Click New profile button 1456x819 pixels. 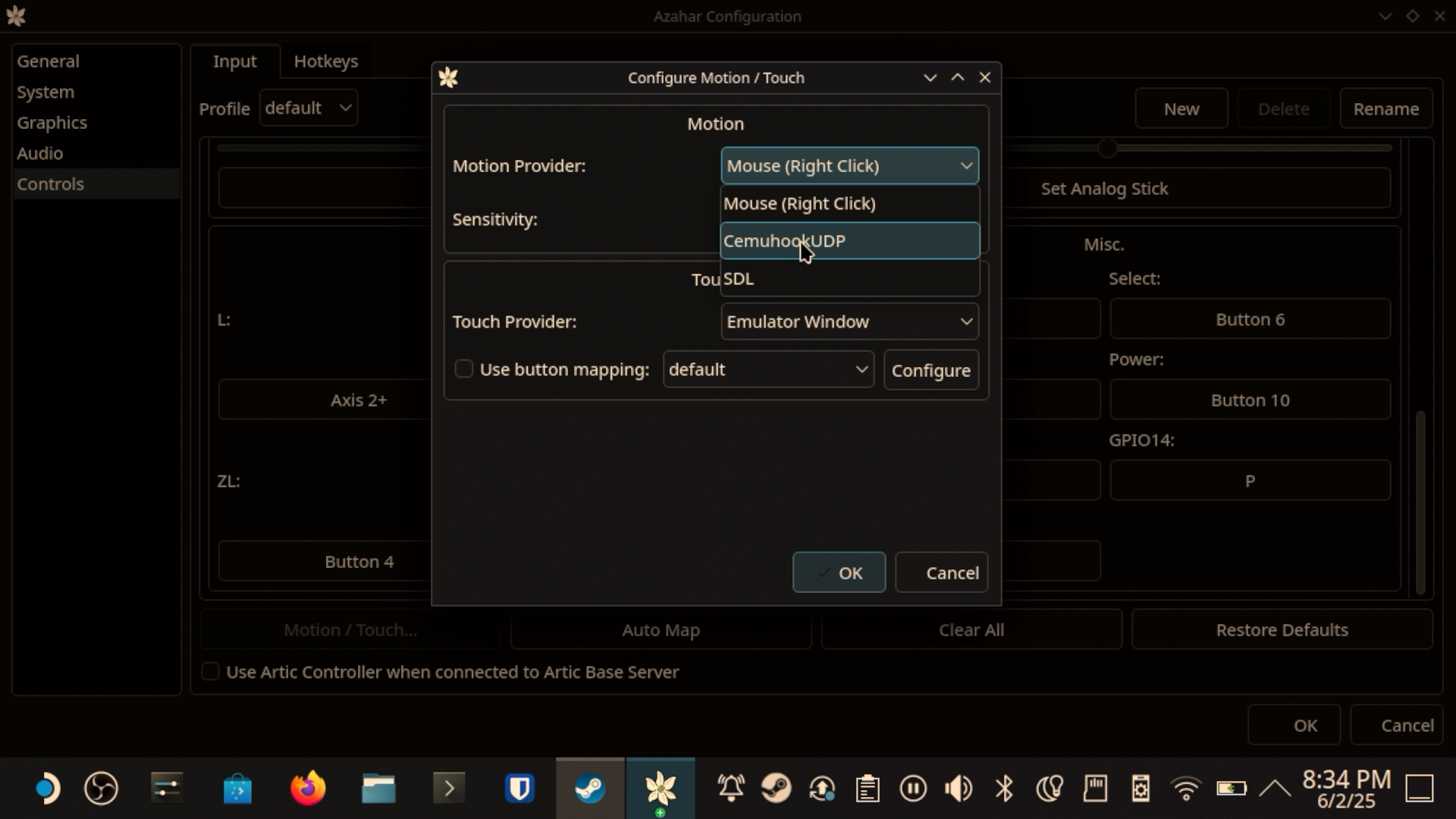pos(1181,108)
